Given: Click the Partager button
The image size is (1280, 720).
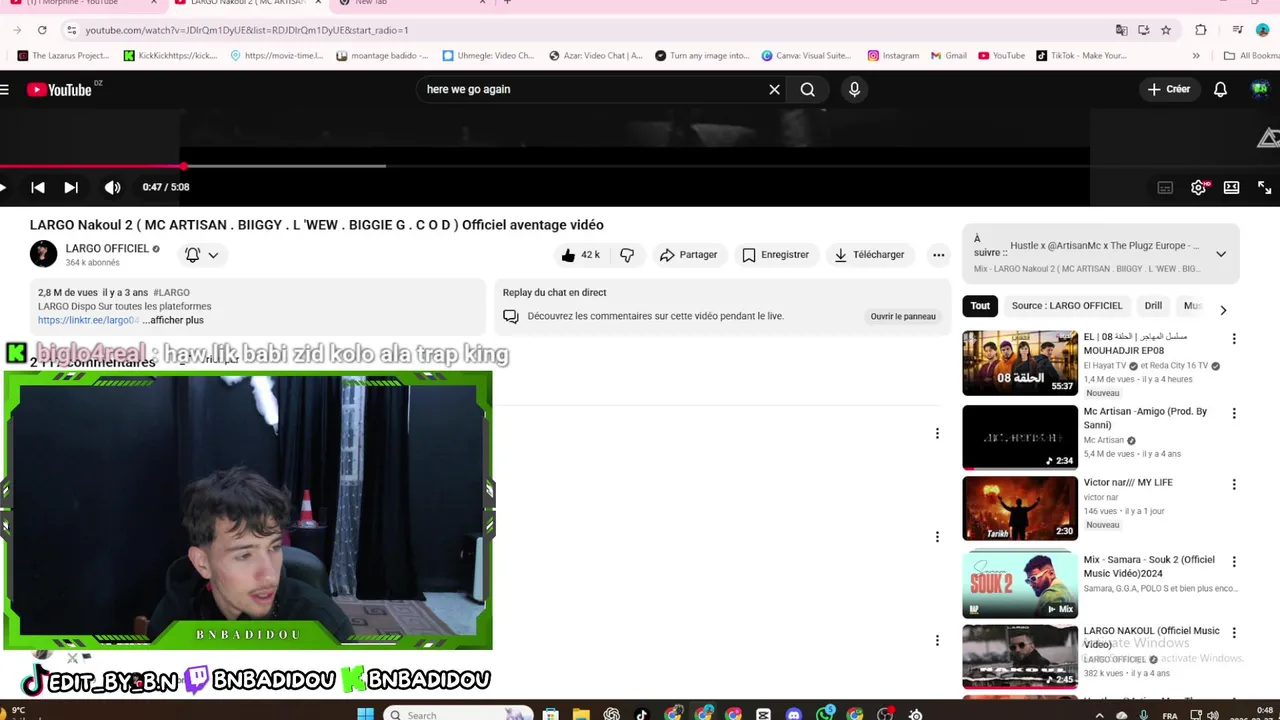Looking at the screenshot, I should (x=688, y=255).
